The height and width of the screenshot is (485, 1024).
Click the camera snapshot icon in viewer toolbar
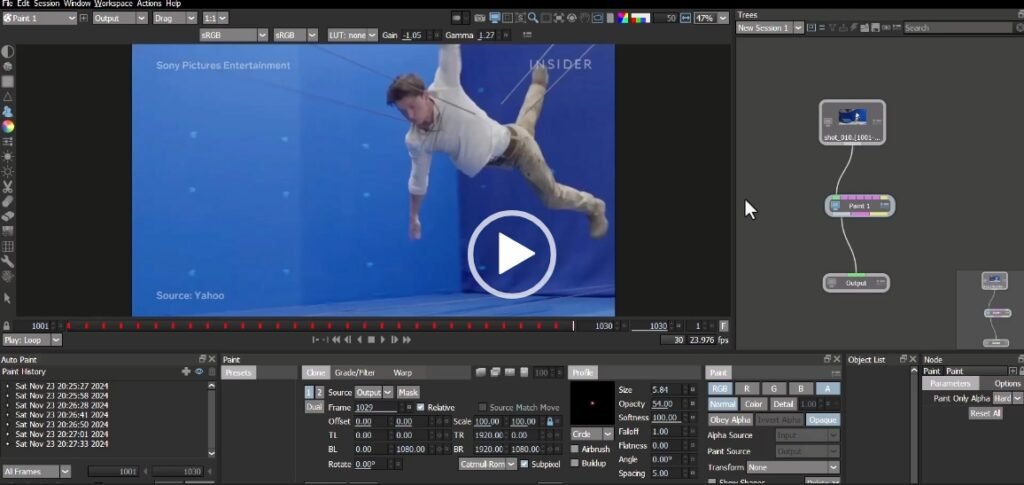(480, 18)
